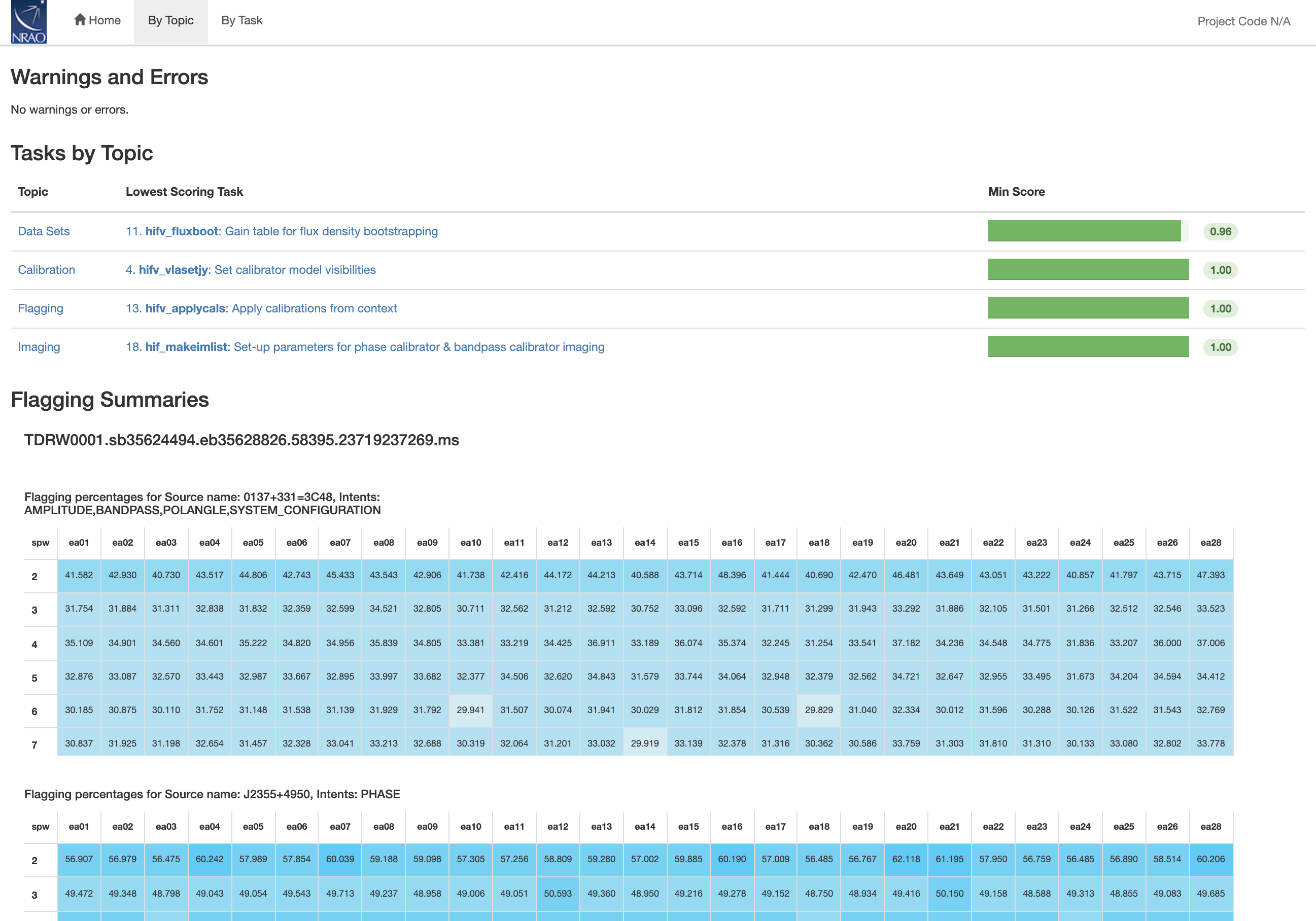This screenshot has width=1316, height=921.
Task: Click cell 50.593 in phase spw 3 row
Action: (x=558, y=893)
